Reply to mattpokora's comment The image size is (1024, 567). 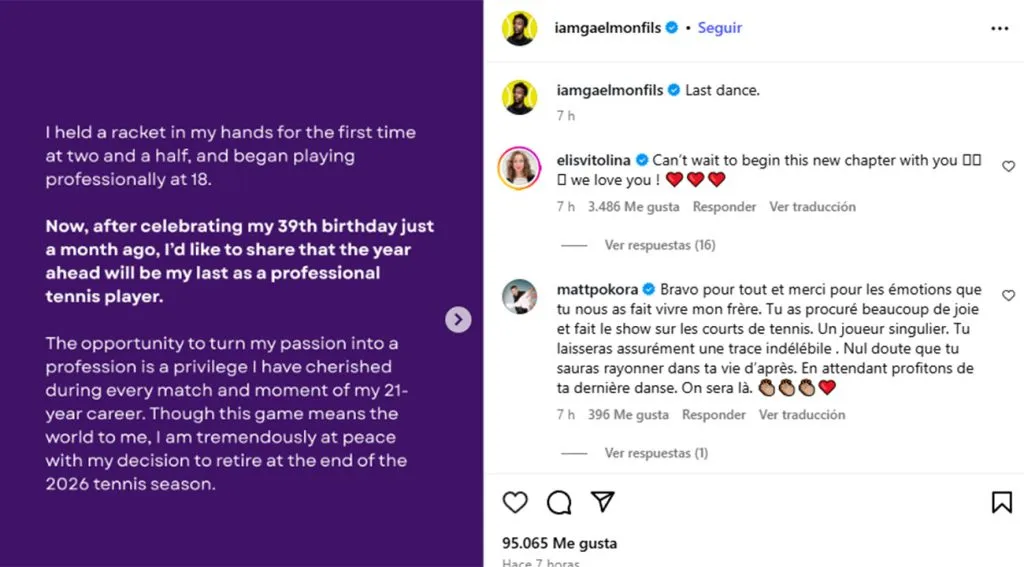tap(714, 415)
